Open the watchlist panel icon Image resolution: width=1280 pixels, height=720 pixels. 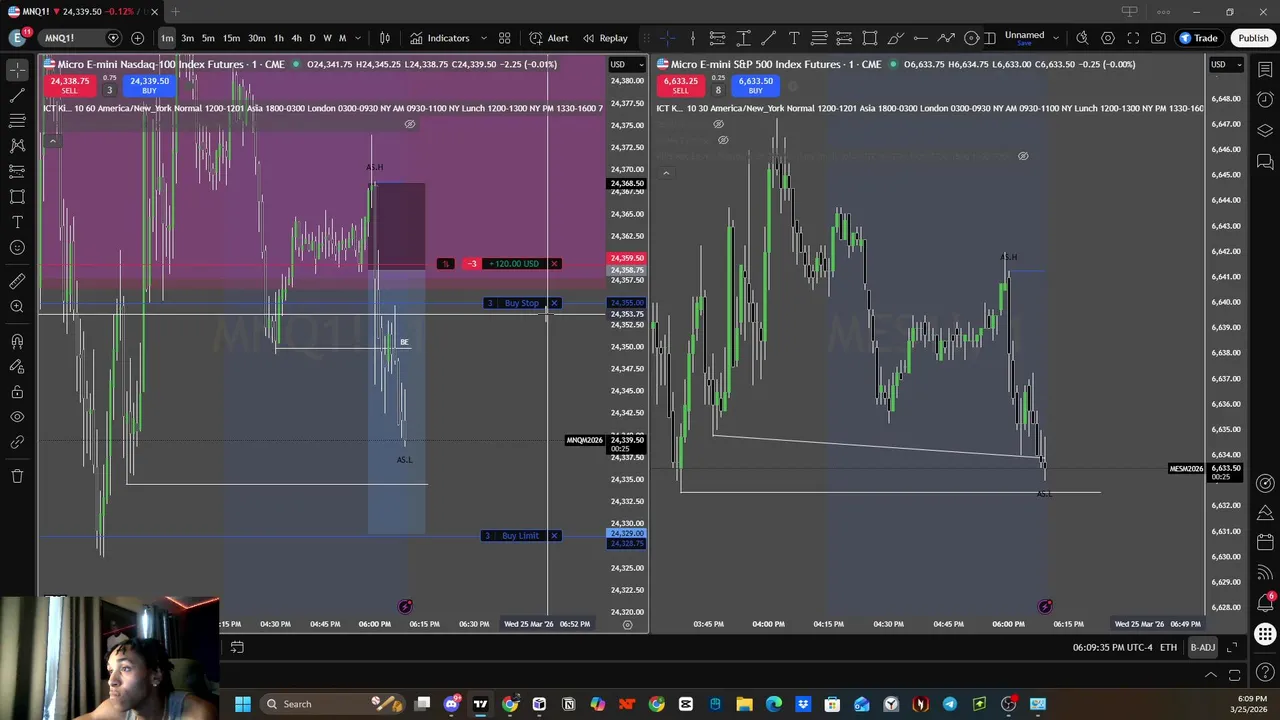coord(1265,69)
